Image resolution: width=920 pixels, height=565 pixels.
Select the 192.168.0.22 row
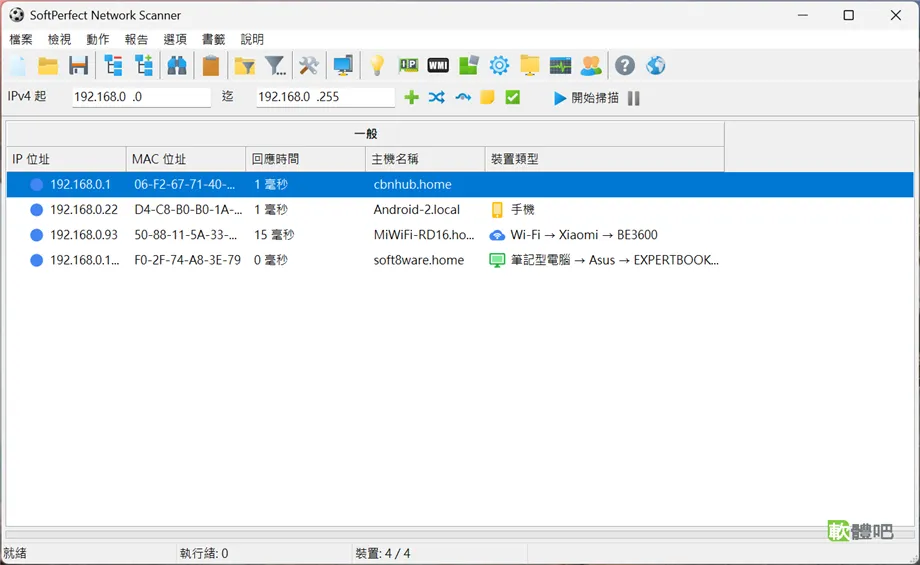click(x=460, y=209)
